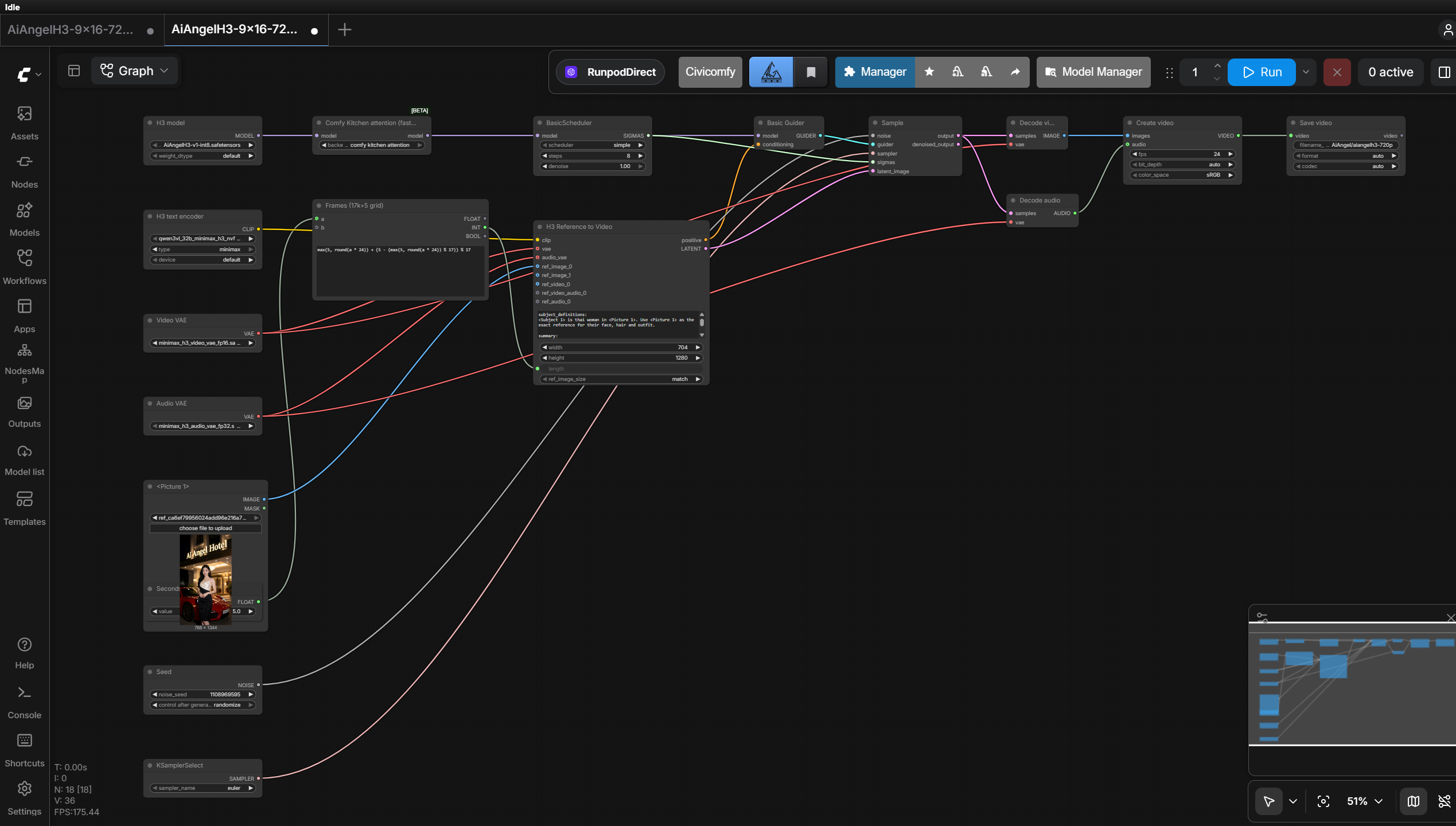Viewport: 1456px width, 826px height.
Task: Click the fit view icon
Action: tap(1323, 801)
